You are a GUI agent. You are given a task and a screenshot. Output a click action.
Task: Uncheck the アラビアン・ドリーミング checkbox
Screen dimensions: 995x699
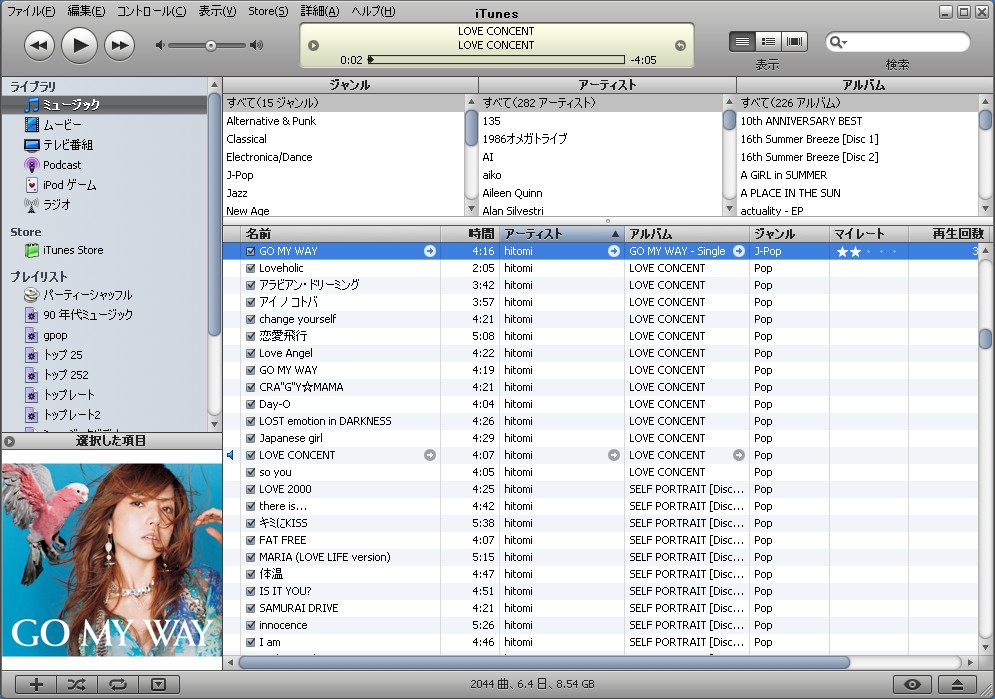pos(251,285)
